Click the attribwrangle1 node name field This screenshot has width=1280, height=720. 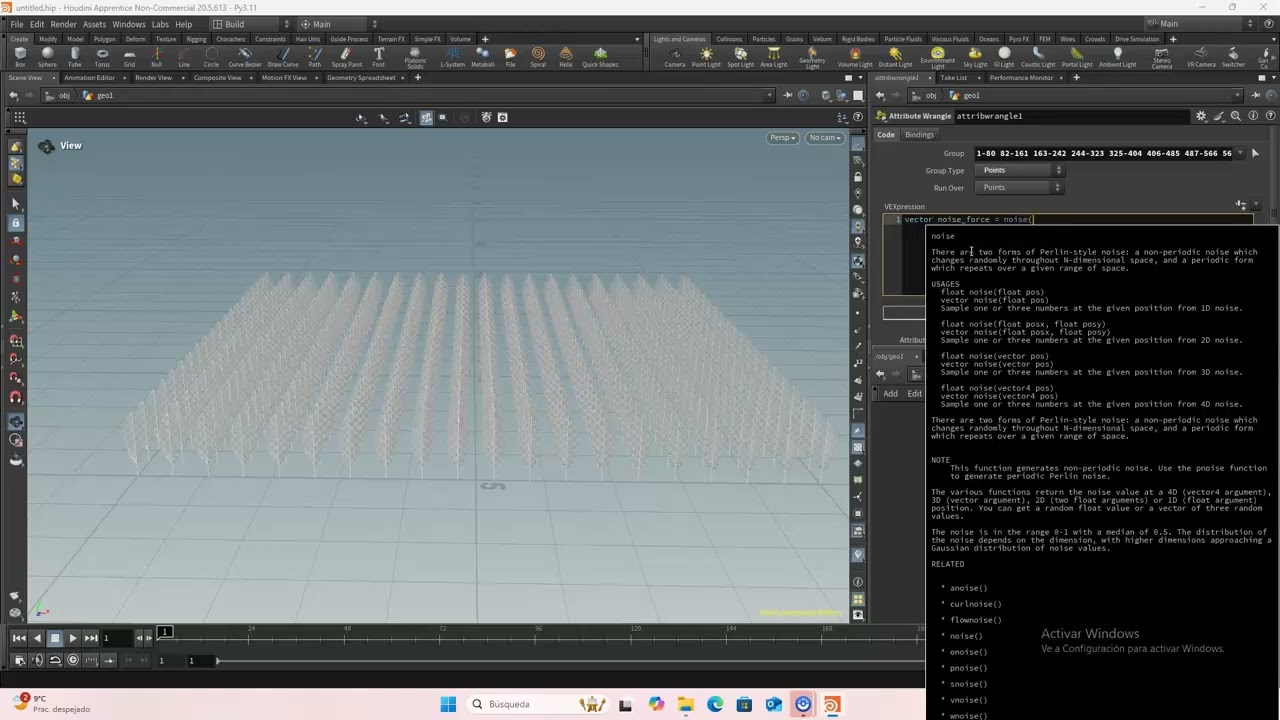1073,116
